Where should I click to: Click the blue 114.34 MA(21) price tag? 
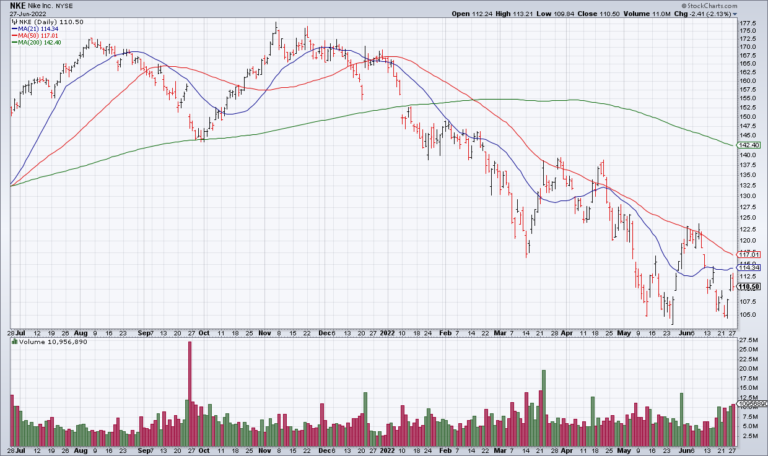(x=749, y=268)
